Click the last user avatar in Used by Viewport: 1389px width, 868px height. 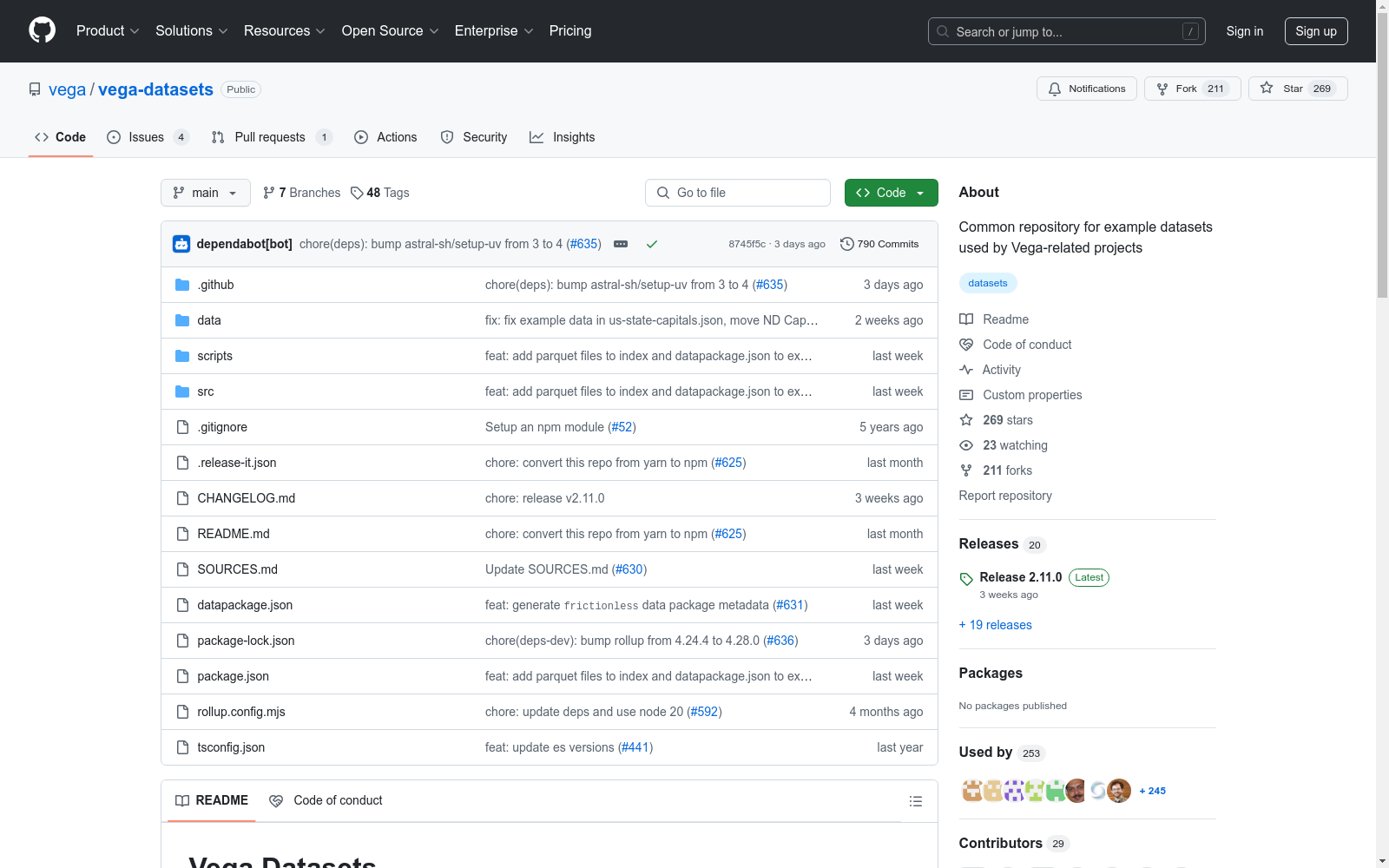coord(1119,791)
